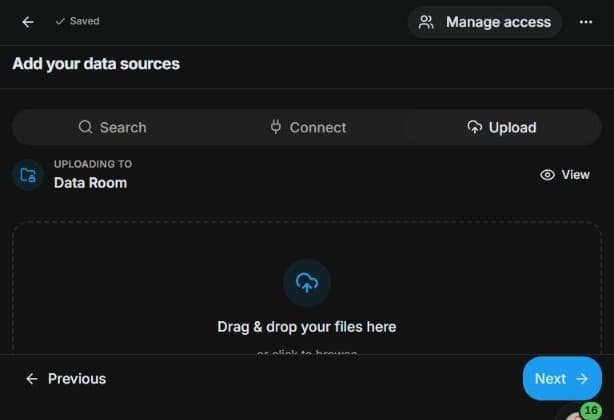The width and height of the screenshot is (614, 420).
Task: Open the three-dot more options menu
Action: click(586, 22)
